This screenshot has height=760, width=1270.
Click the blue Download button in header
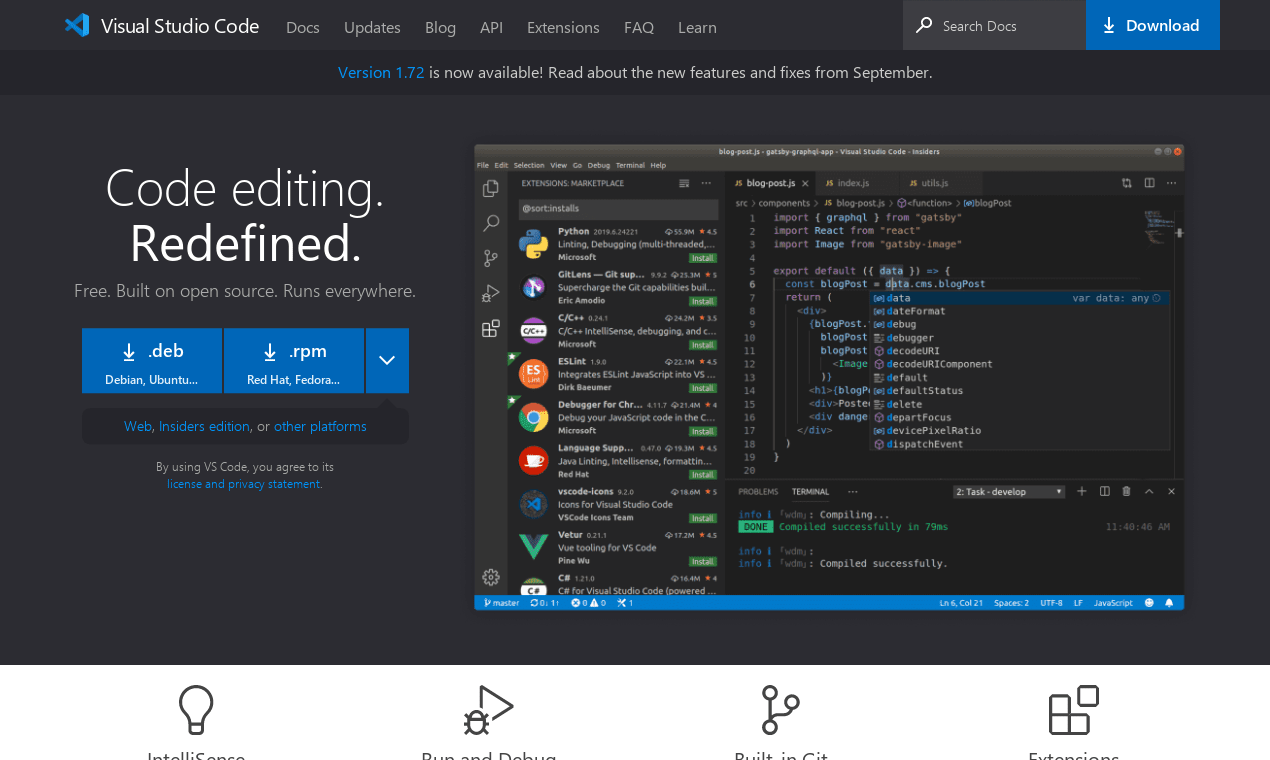point(1153,25)
